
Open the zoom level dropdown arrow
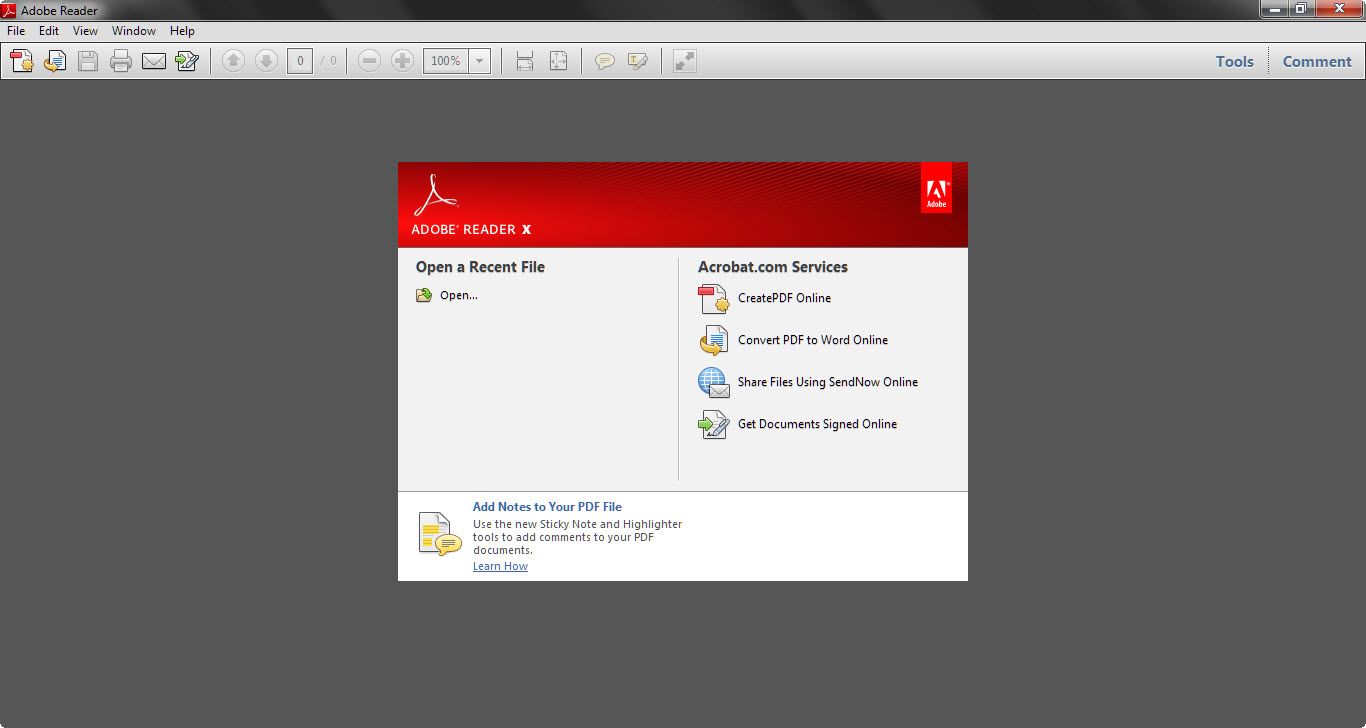480,61
